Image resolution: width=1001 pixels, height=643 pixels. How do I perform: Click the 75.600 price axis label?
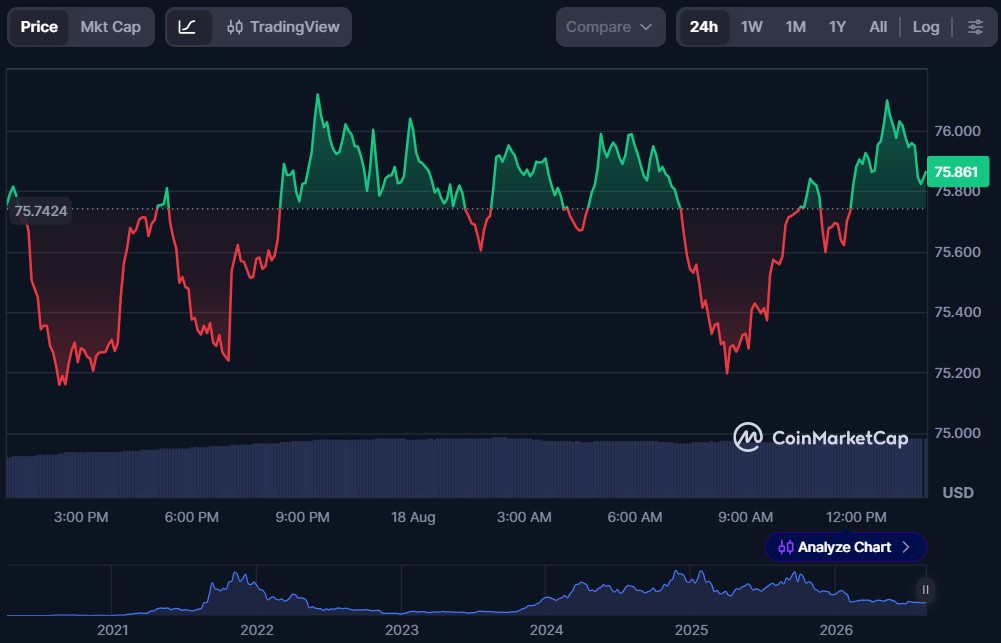[957, 252]
